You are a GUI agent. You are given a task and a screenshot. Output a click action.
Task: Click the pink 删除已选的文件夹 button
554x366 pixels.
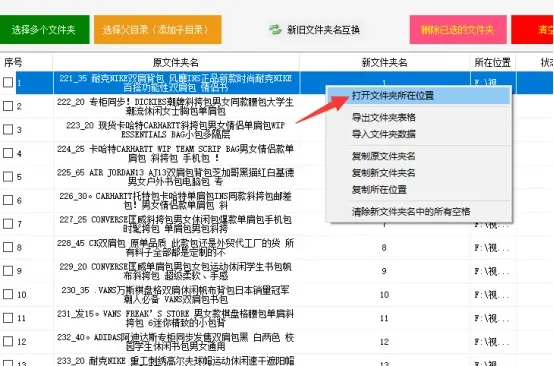pyautogui.click(x=458, y=30)
